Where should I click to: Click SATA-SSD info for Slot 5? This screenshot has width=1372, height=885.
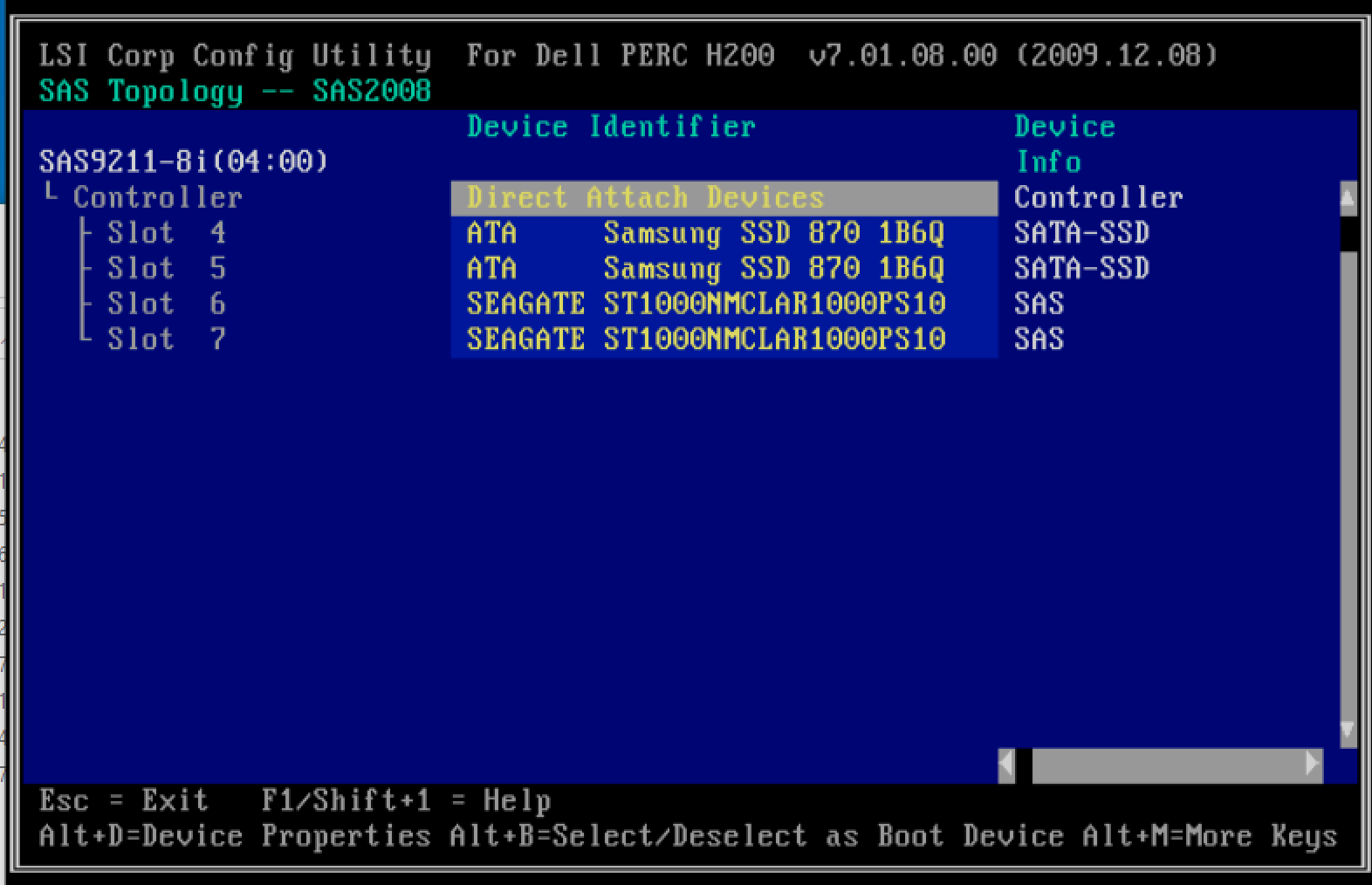coord(1081,268)
